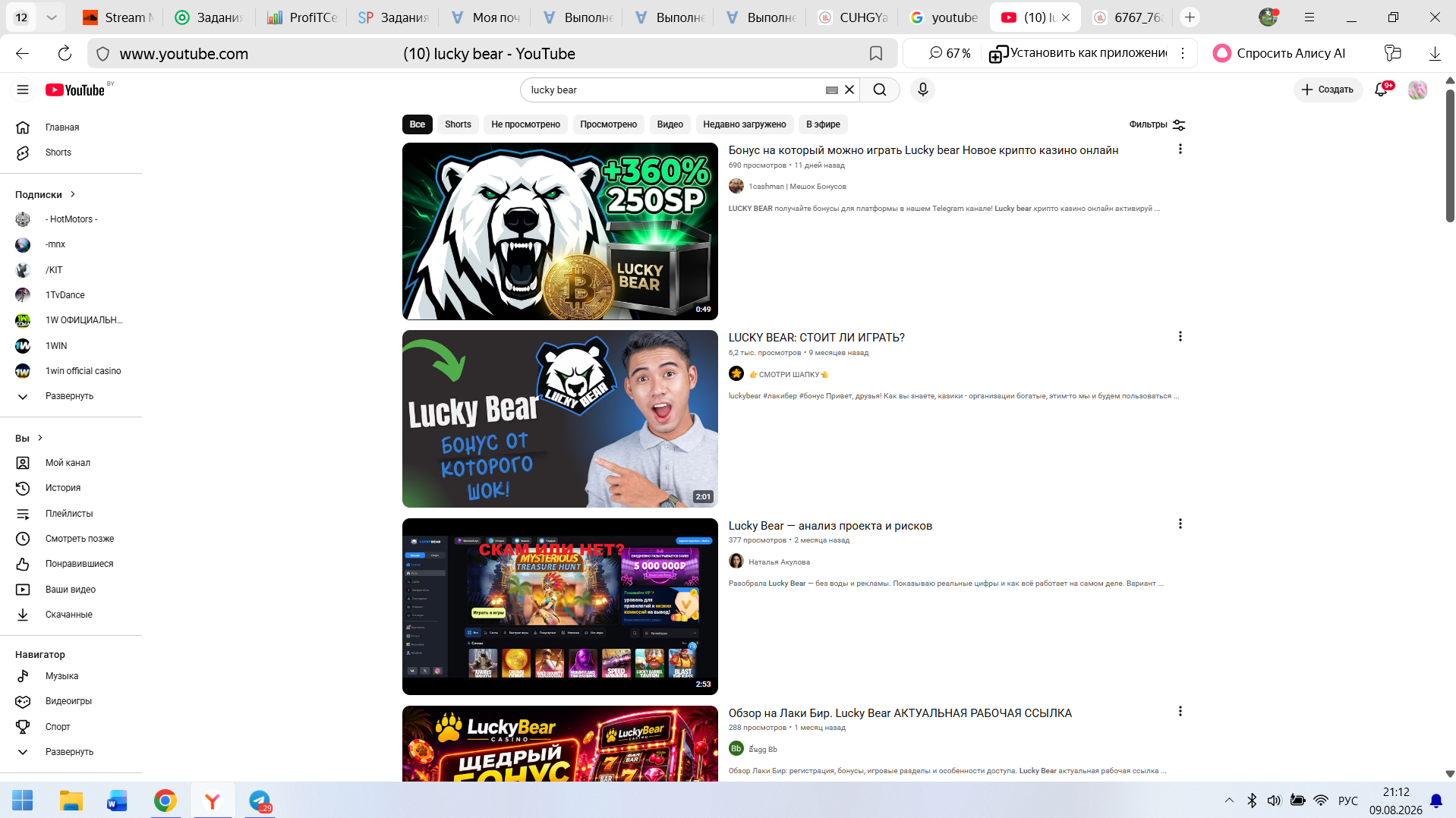
Task: Start voice search with microphone
Action: (x=922, y=90)
